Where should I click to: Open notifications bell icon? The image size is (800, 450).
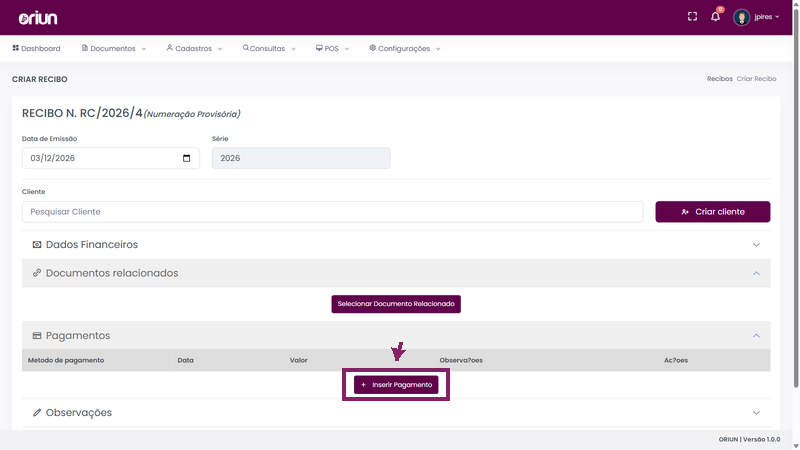point(715,17)
